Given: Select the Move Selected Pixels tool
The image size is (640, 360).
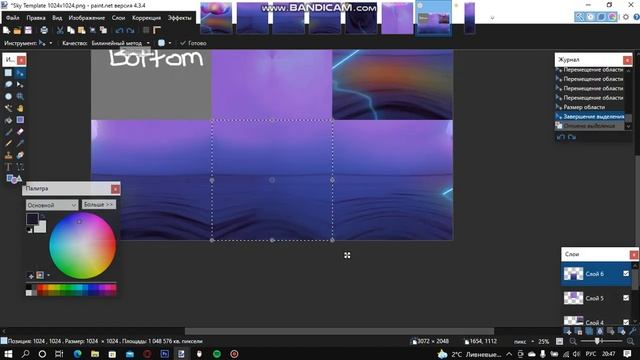Looking at the screenshot, I should click(20, 73).
